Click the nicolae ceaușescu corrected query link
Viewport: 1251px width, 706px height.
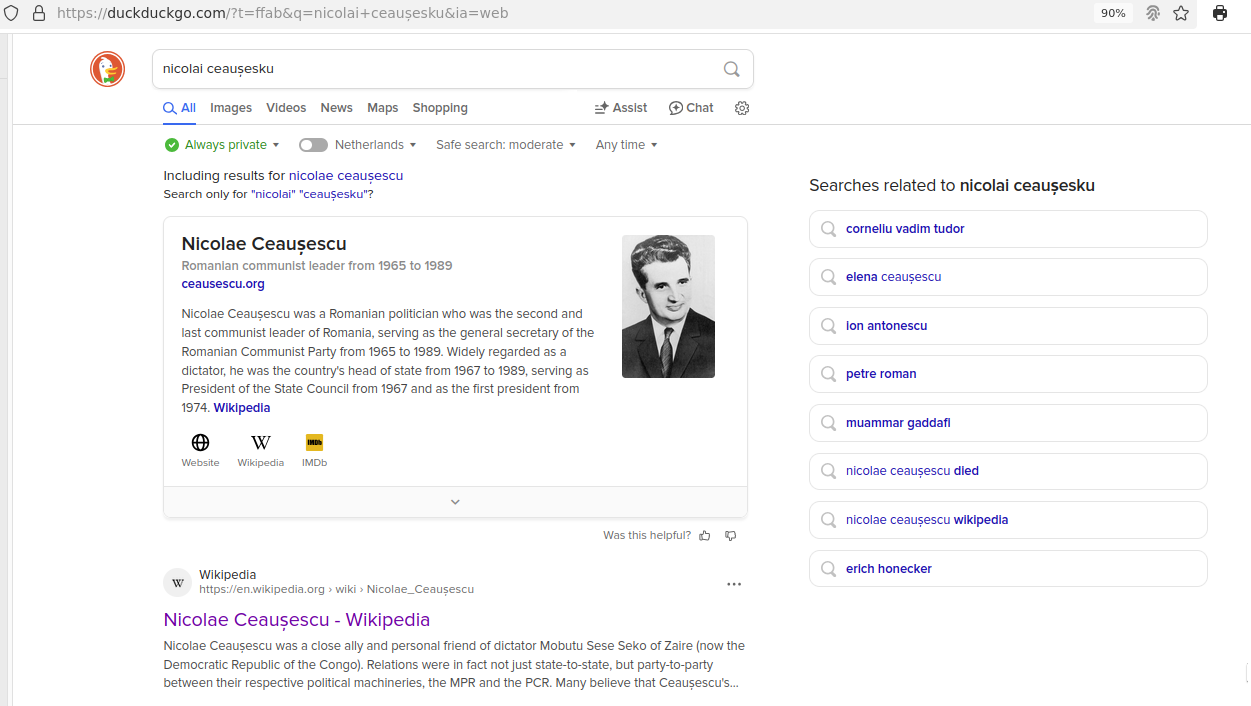pos(346,175)
